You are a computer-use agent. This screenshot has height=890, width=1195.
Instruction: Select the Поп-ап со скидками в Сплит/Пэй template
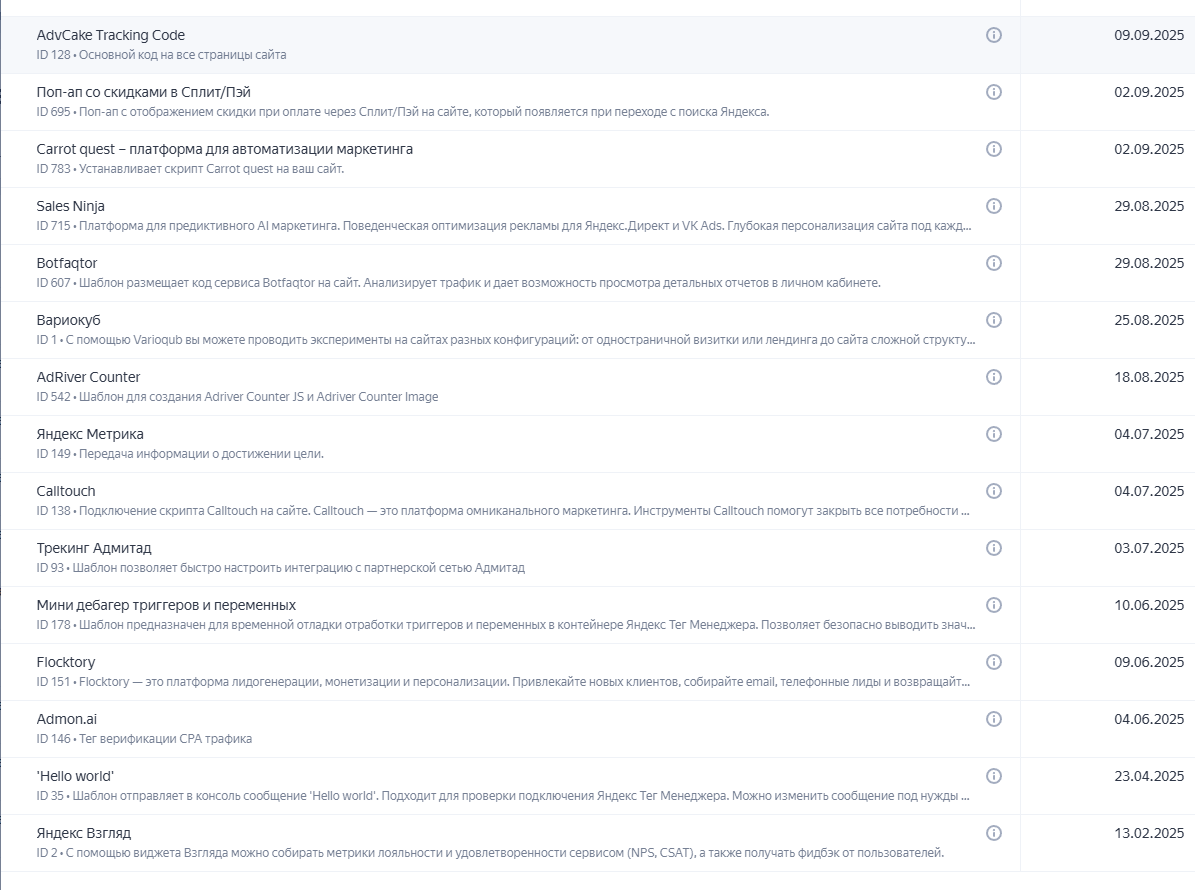[143, 92]
